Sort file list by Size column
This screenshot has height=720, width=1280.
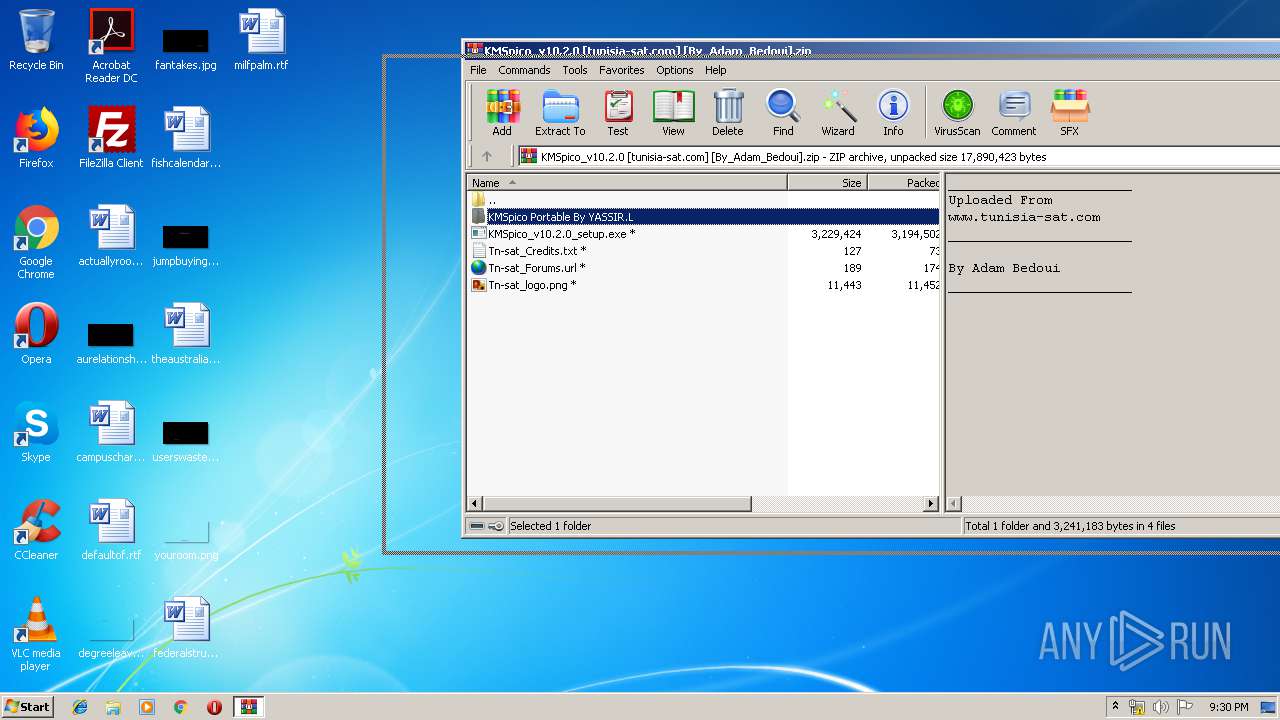coord(827,183)
